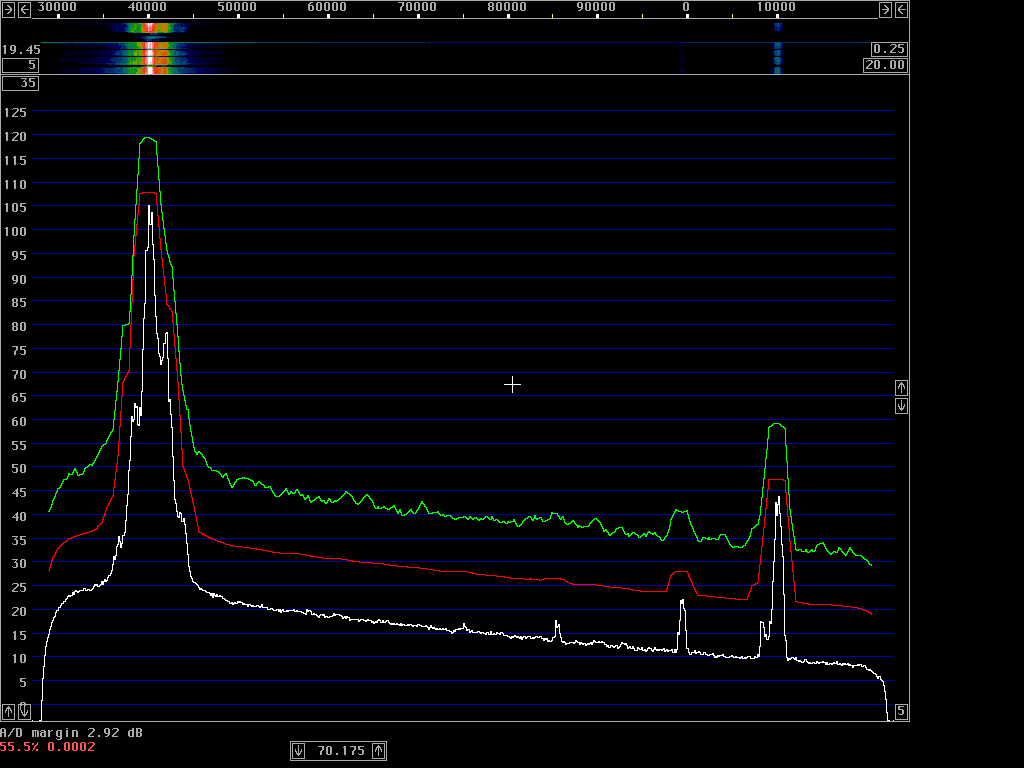Click the 0.25 waterfall gain box

(889, 49)
